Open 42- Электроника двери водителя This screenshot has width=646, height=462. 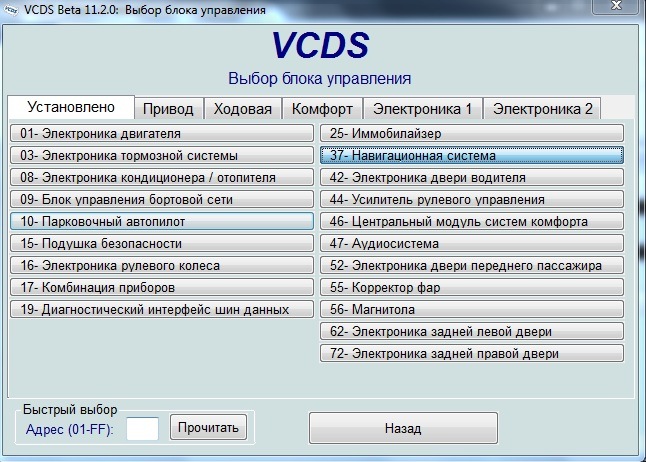click(x=472, y=177)
